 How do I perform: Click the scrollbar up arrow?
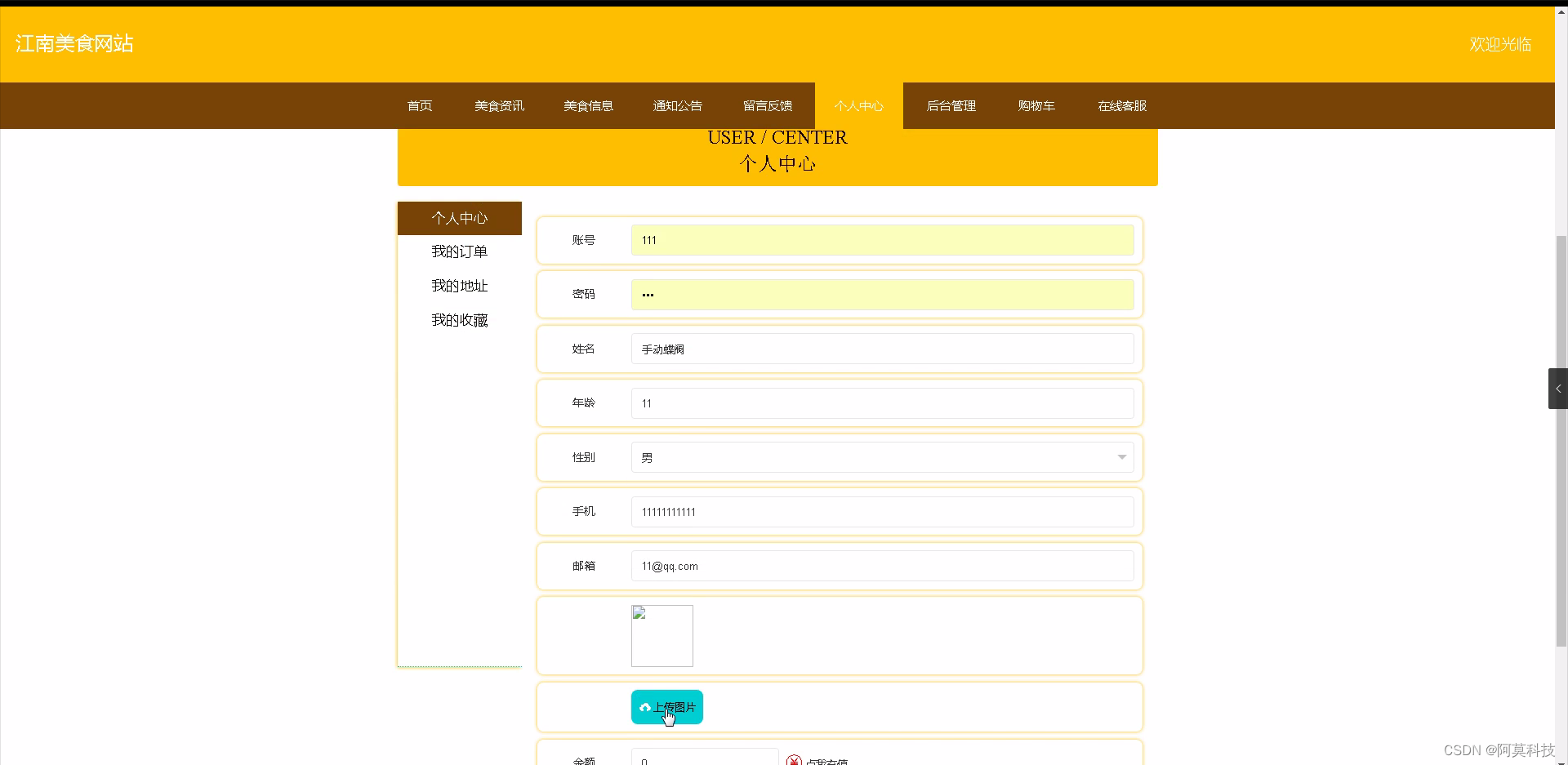[x=1561, y=11]
